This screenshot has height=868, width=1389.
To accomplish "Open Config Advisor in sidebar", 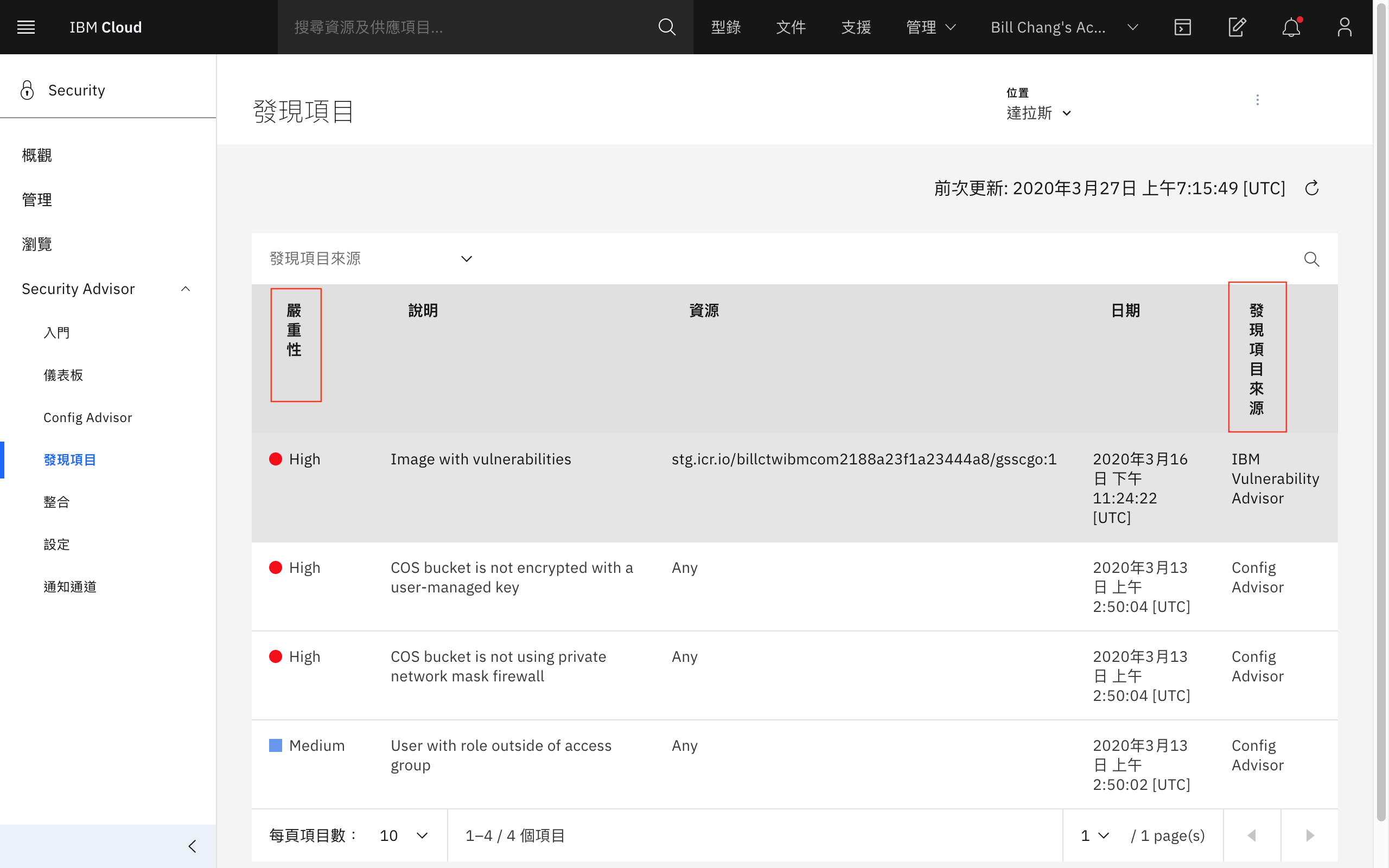I will (88, 417).
